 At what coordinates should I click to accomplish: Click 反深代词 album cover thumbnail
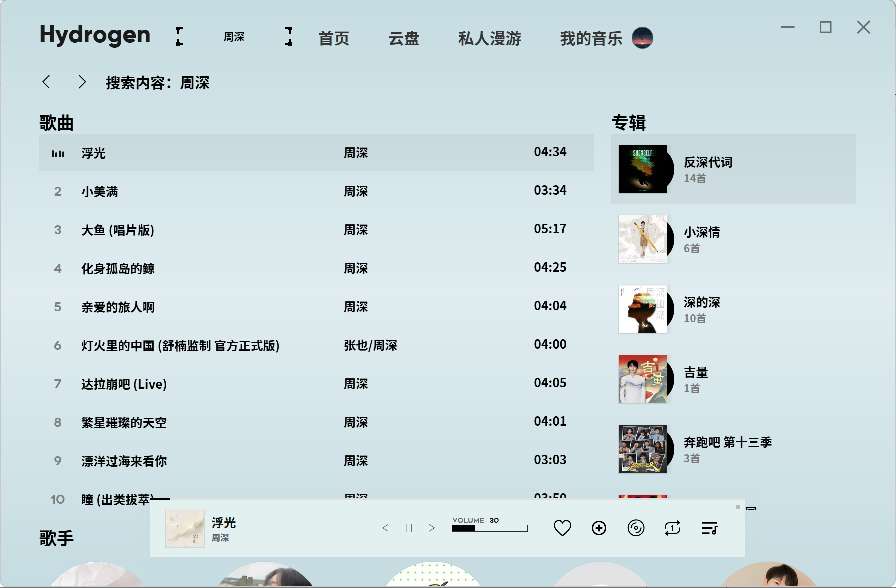(643, 169)
